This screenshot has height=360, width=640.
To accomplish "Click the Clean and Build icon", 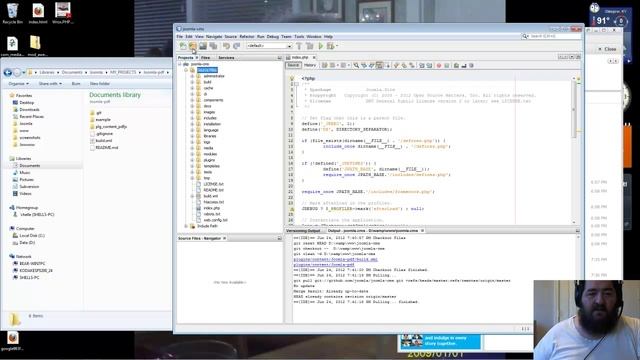I will tap(309, 46).
